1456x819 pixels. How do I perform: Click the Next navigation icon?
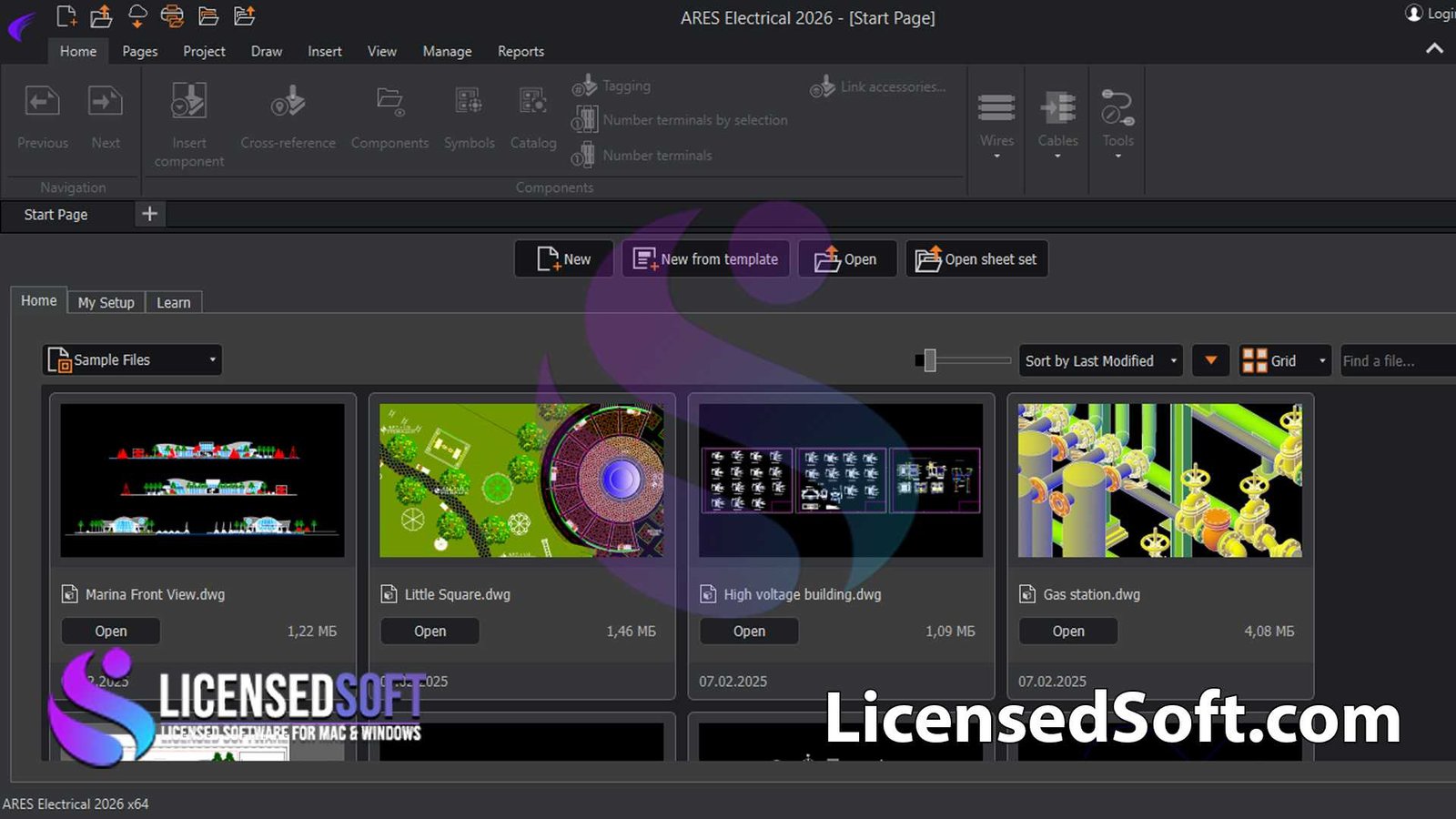[106, 101]
